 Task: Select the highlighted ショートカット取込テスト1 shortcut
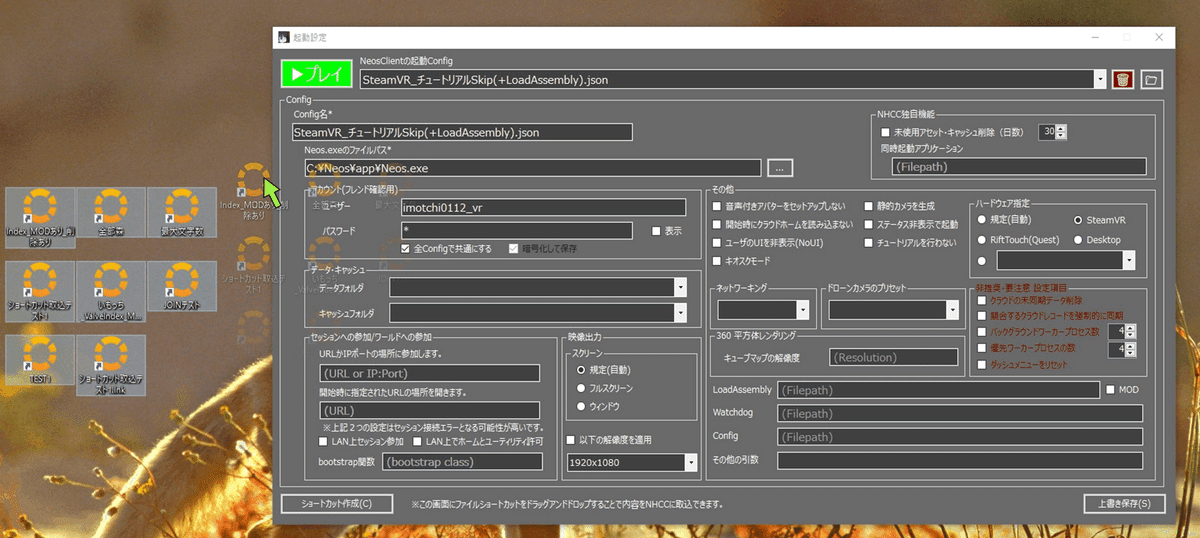pyautogui.click(x=39, y=290)
